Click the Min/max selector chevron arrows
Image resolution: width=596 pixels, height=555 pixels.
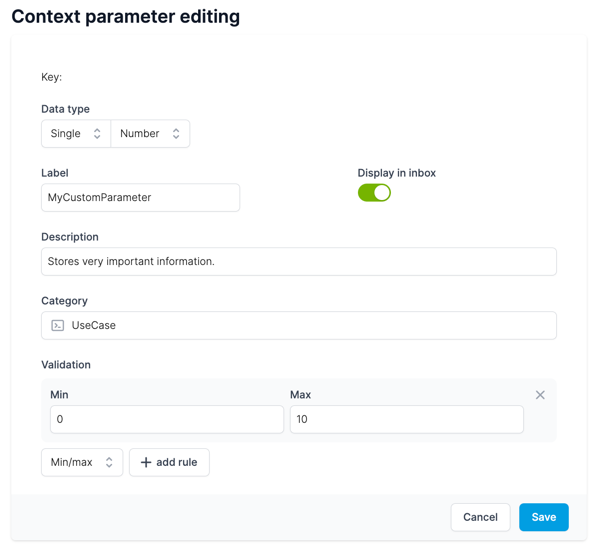tap(109, 462)
